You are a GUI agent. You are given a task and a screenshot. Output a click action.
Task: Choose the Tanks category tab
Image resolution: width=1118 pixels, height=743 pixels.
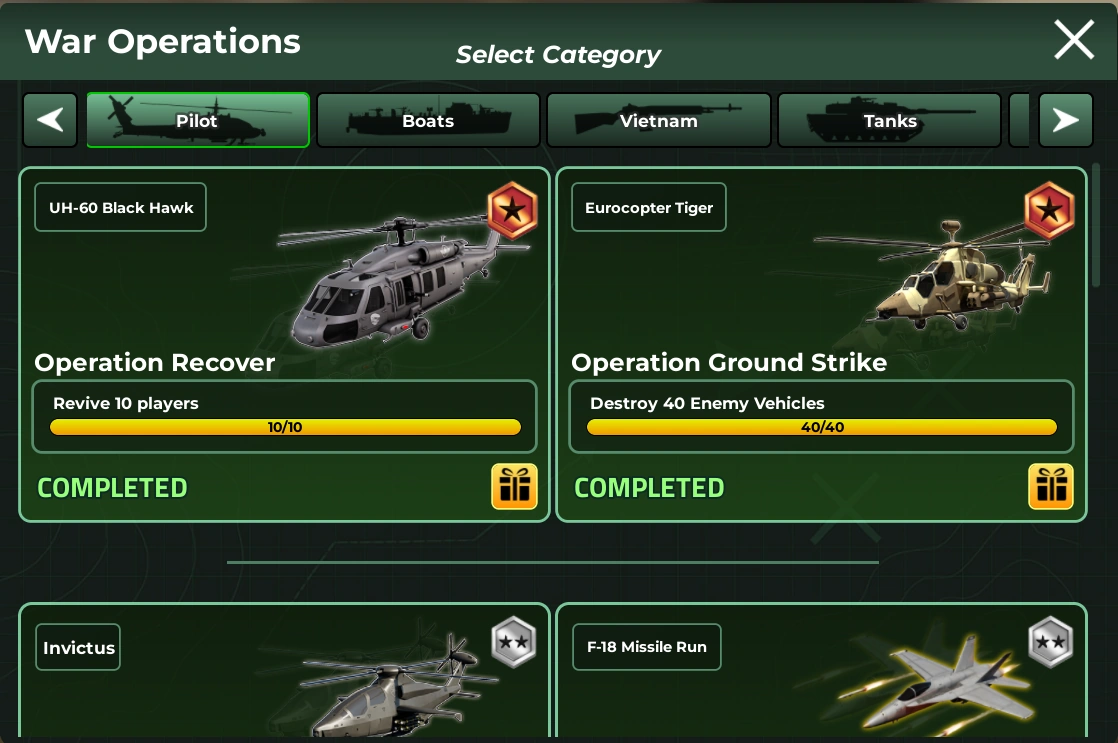[x=889, y=120]
